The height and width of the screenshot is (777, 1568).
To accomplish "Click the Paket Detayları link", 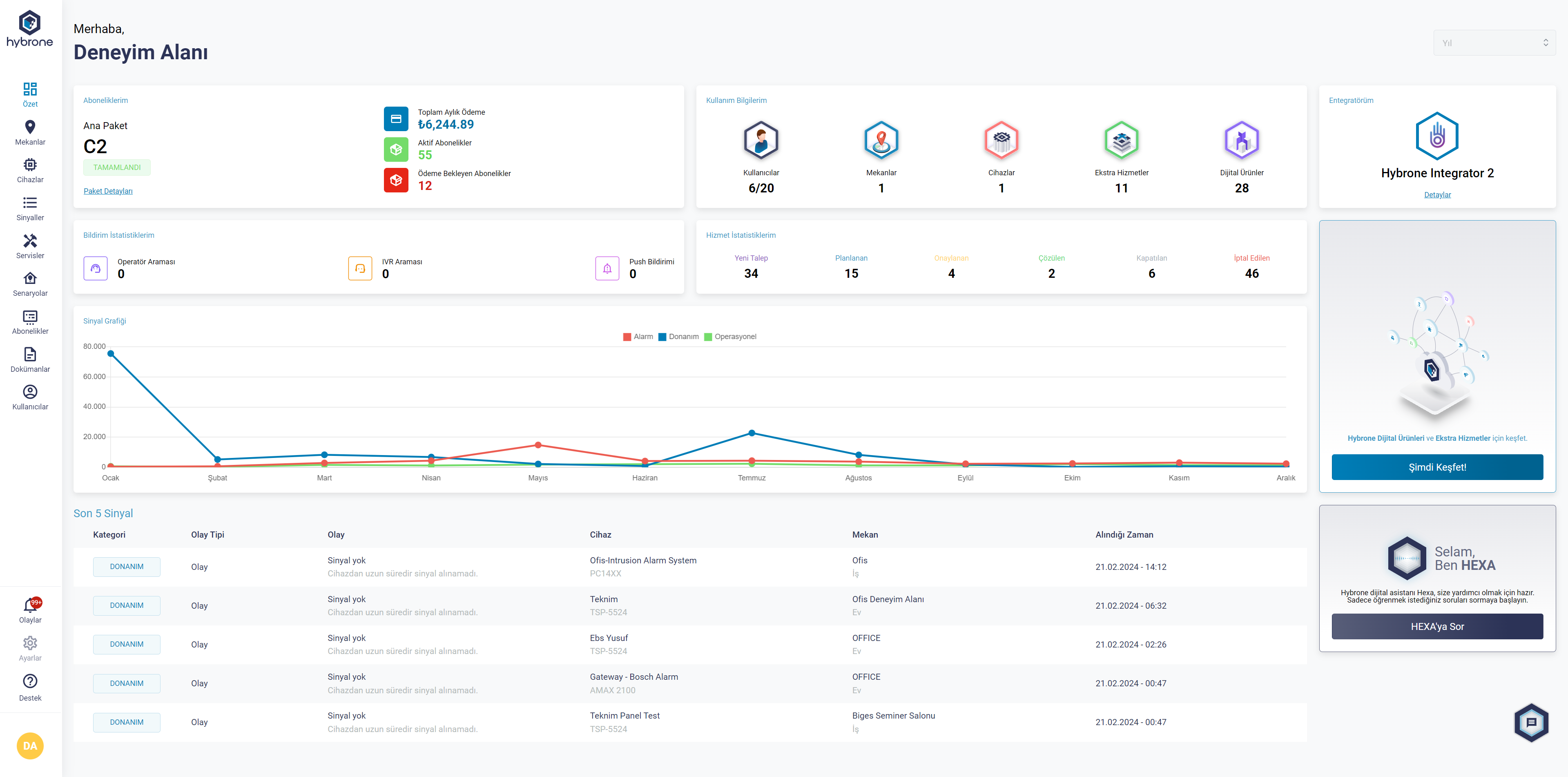I will 108,191.
